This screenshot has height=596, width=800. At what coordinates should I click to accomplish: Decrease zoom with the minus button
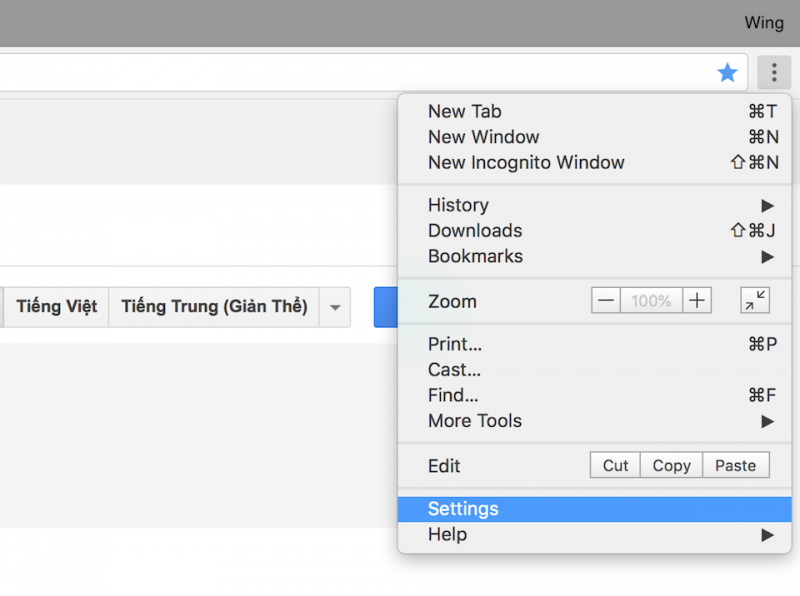coord(606,301)
